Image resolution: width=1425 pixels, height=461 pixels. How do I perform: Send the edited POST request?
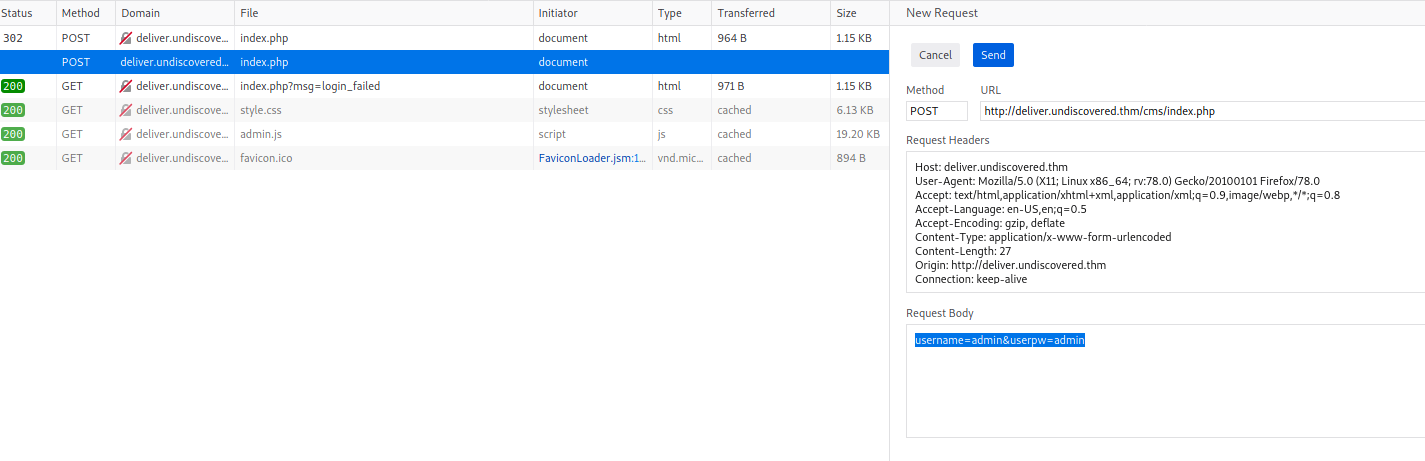(993, 55)
